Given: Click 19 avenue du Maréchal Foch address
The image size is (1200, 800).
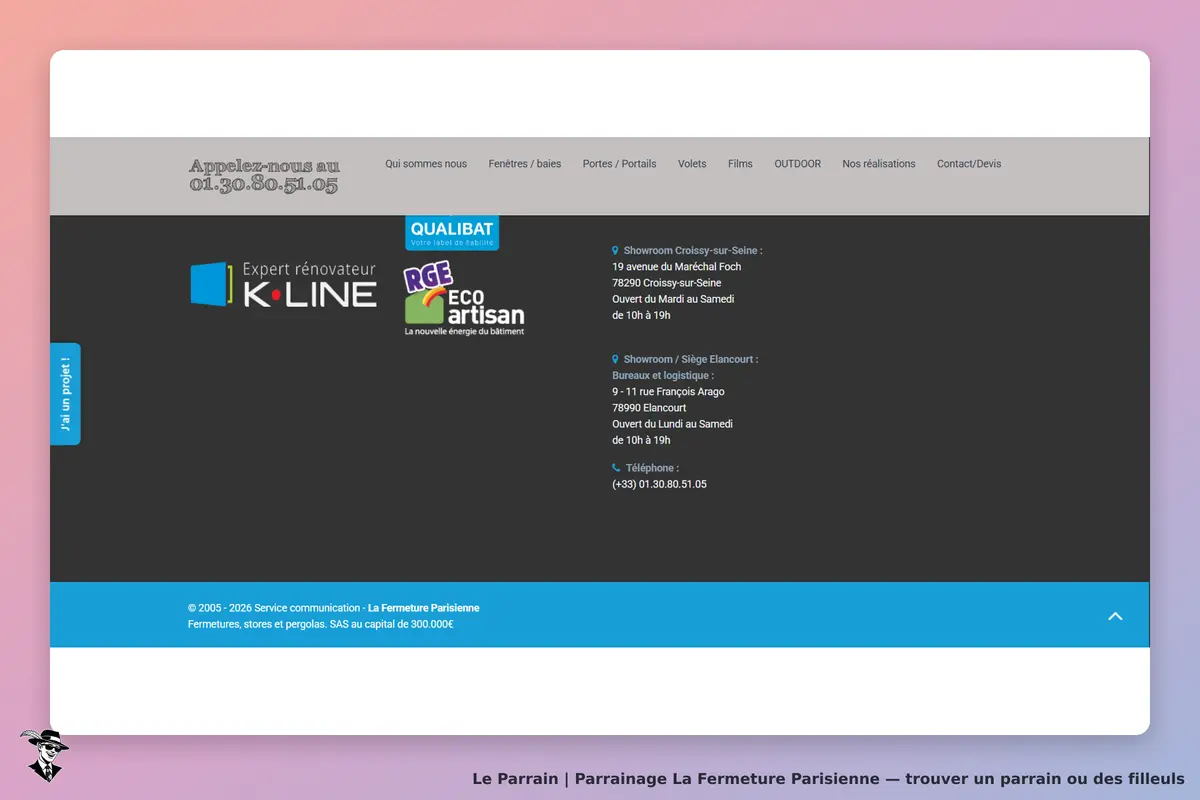Looking at the screenshot, I should pyautogui.click(x=677, y=267).
